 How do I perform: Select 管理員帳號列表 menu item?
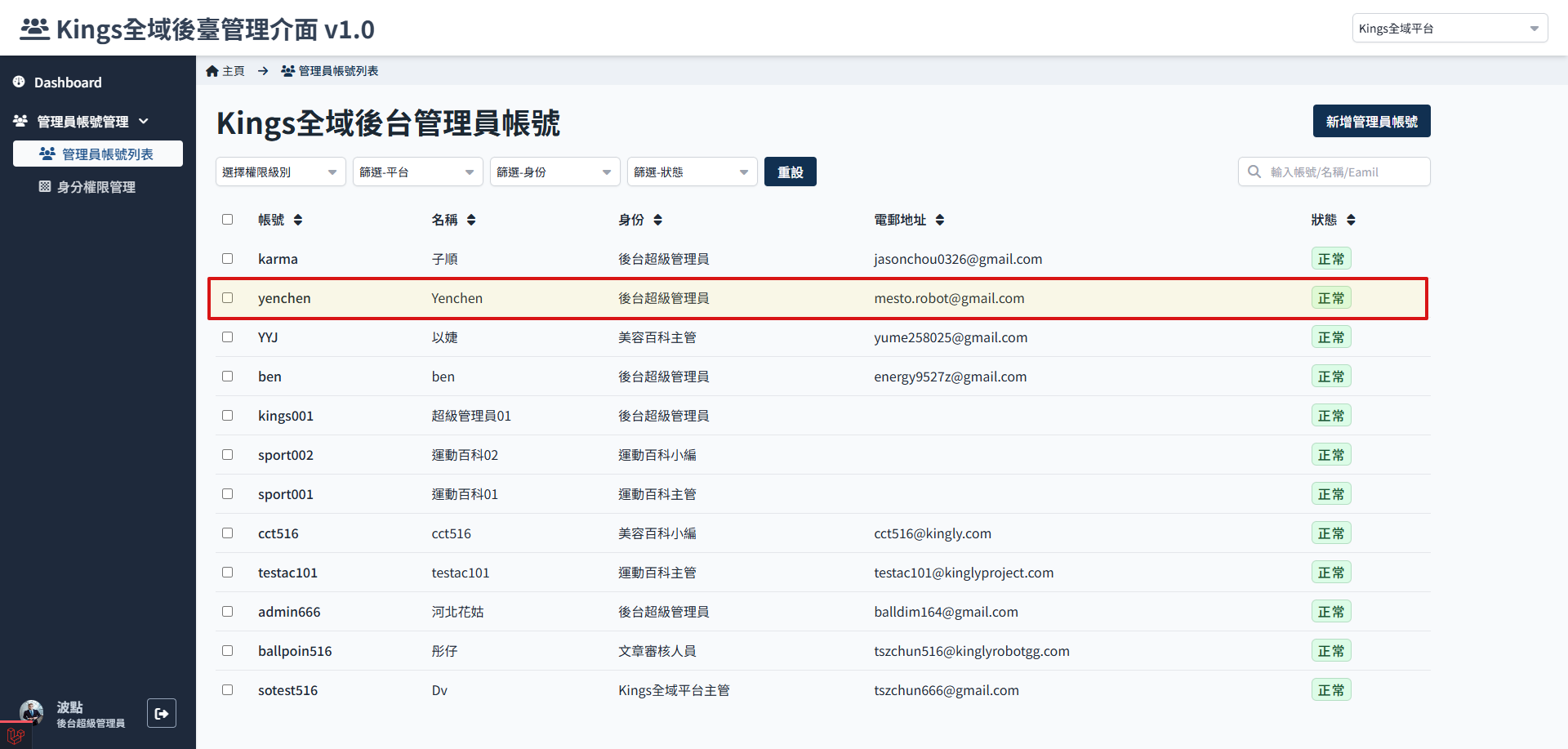pyautogui.click(x=98, y=154)
